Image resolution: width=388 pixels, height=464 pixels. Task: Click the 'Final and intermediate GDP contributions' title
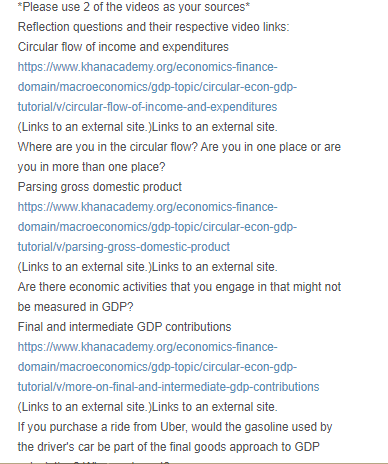point(124,327)
